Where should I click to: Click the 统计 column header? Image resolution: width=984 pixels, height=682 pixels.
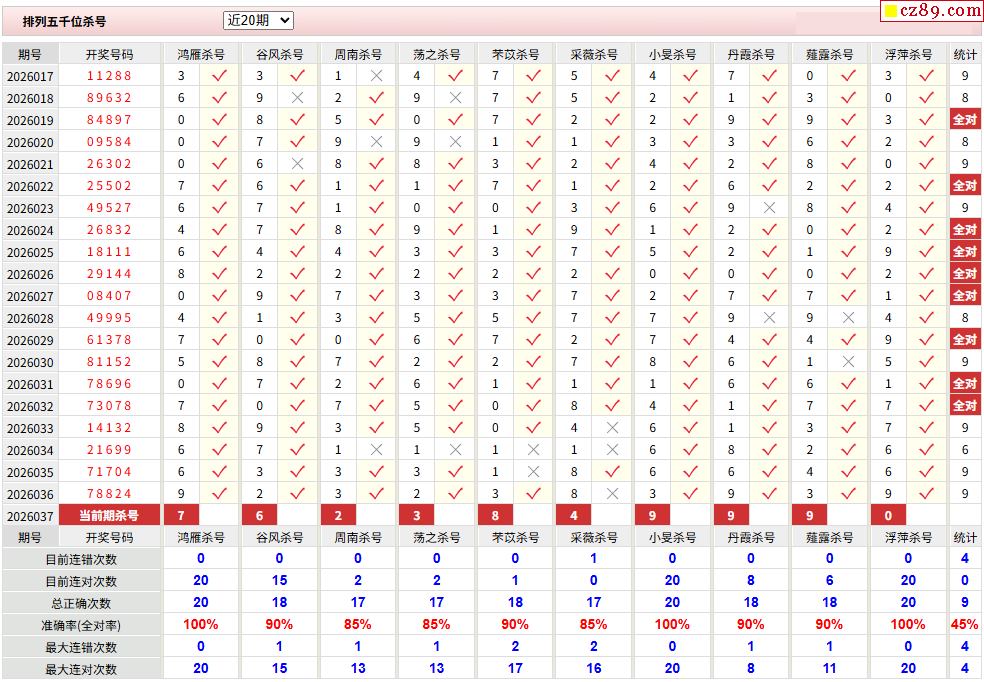[x=965, y=54]
